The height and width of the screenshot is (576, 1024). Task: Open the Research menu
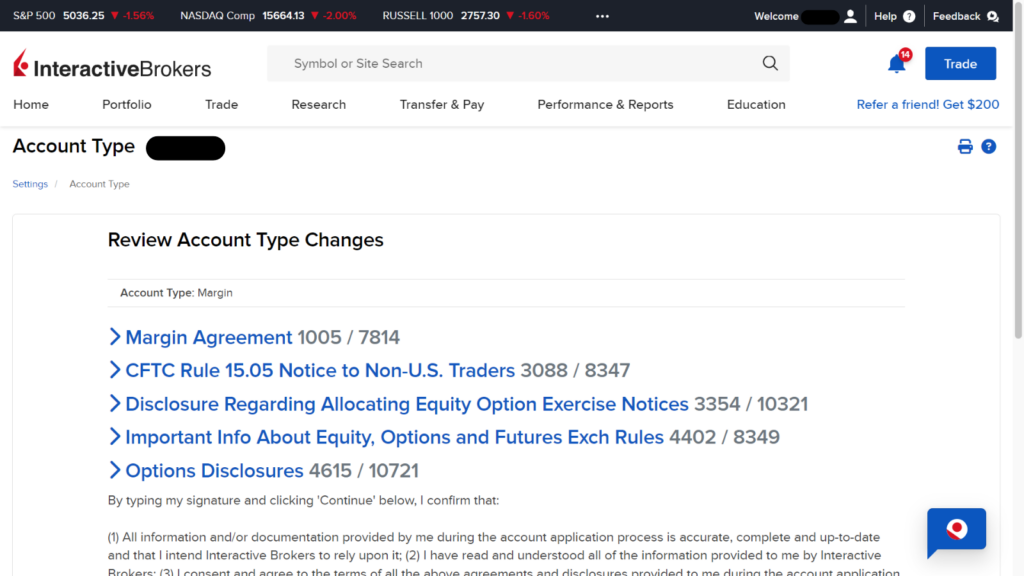click(x=319, y=104)
